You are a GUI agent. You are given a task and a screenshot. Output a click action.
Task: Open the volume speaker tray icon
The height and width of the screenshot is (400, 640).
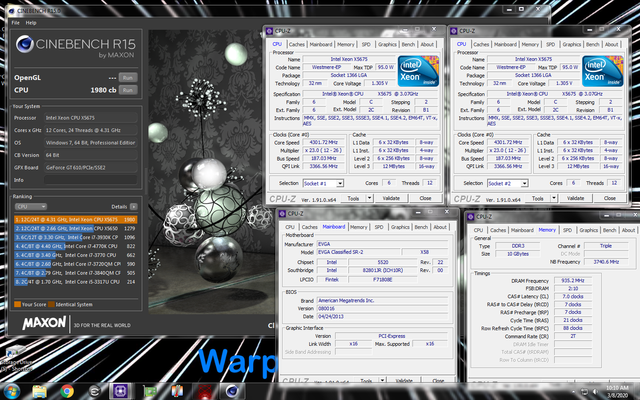click(596, 392)
